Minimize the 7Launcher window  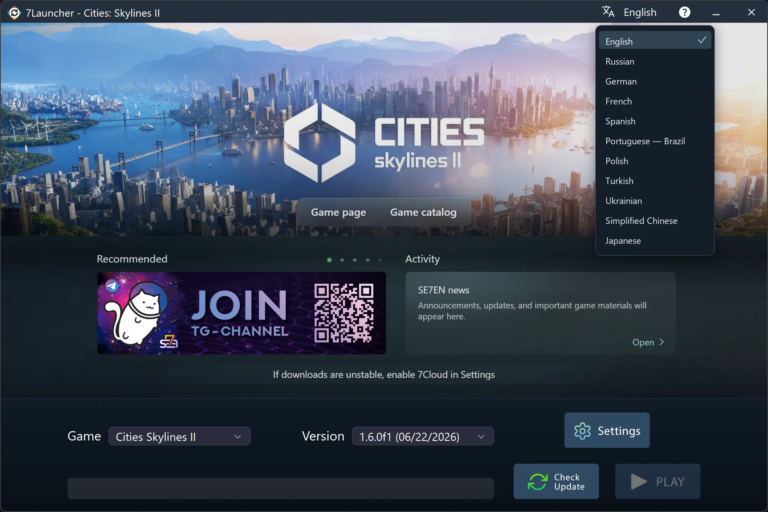pyautogui.click(x=716, y=13)
